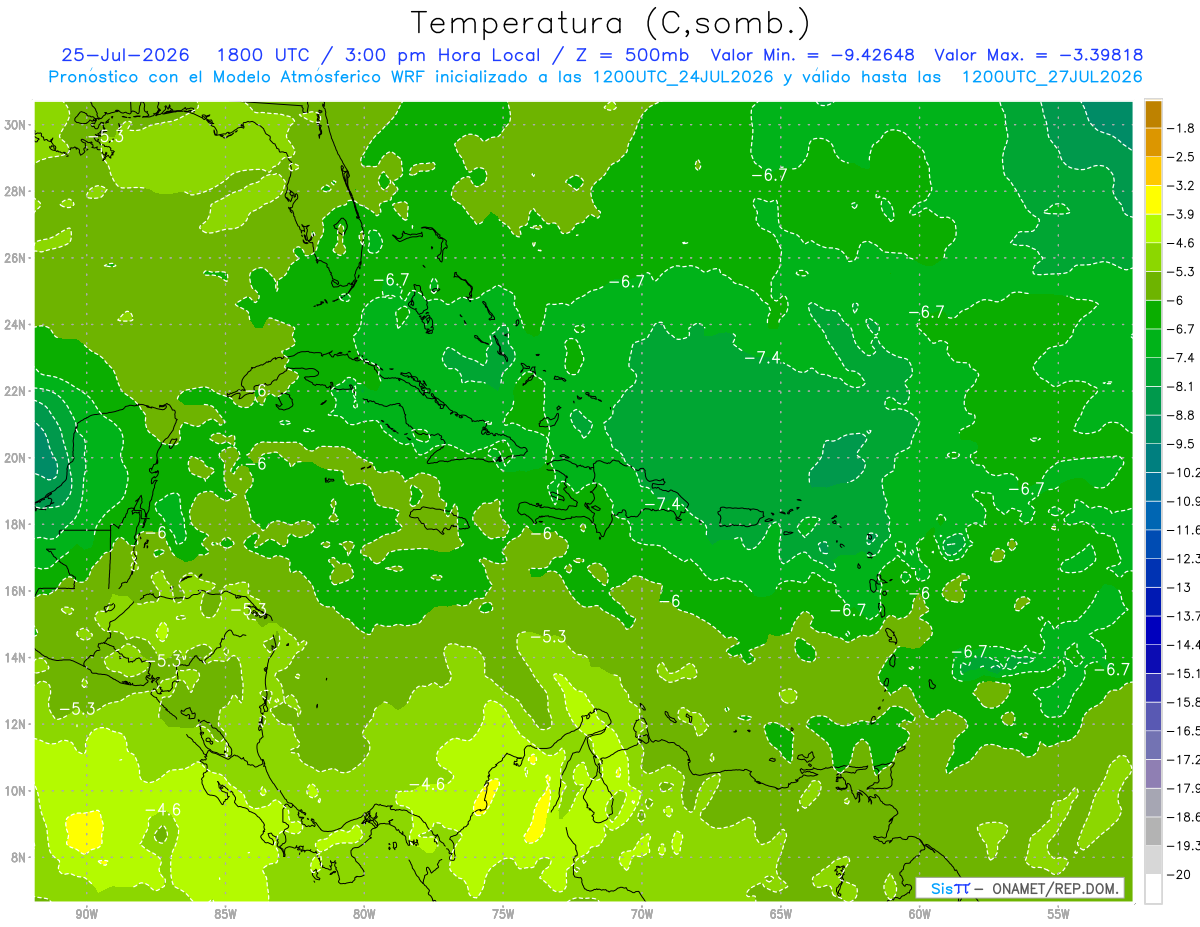The height and width of the screenshot is (927, 1200).
Task: Click the -13 label on the color scale
Action: coord(1180,587)
